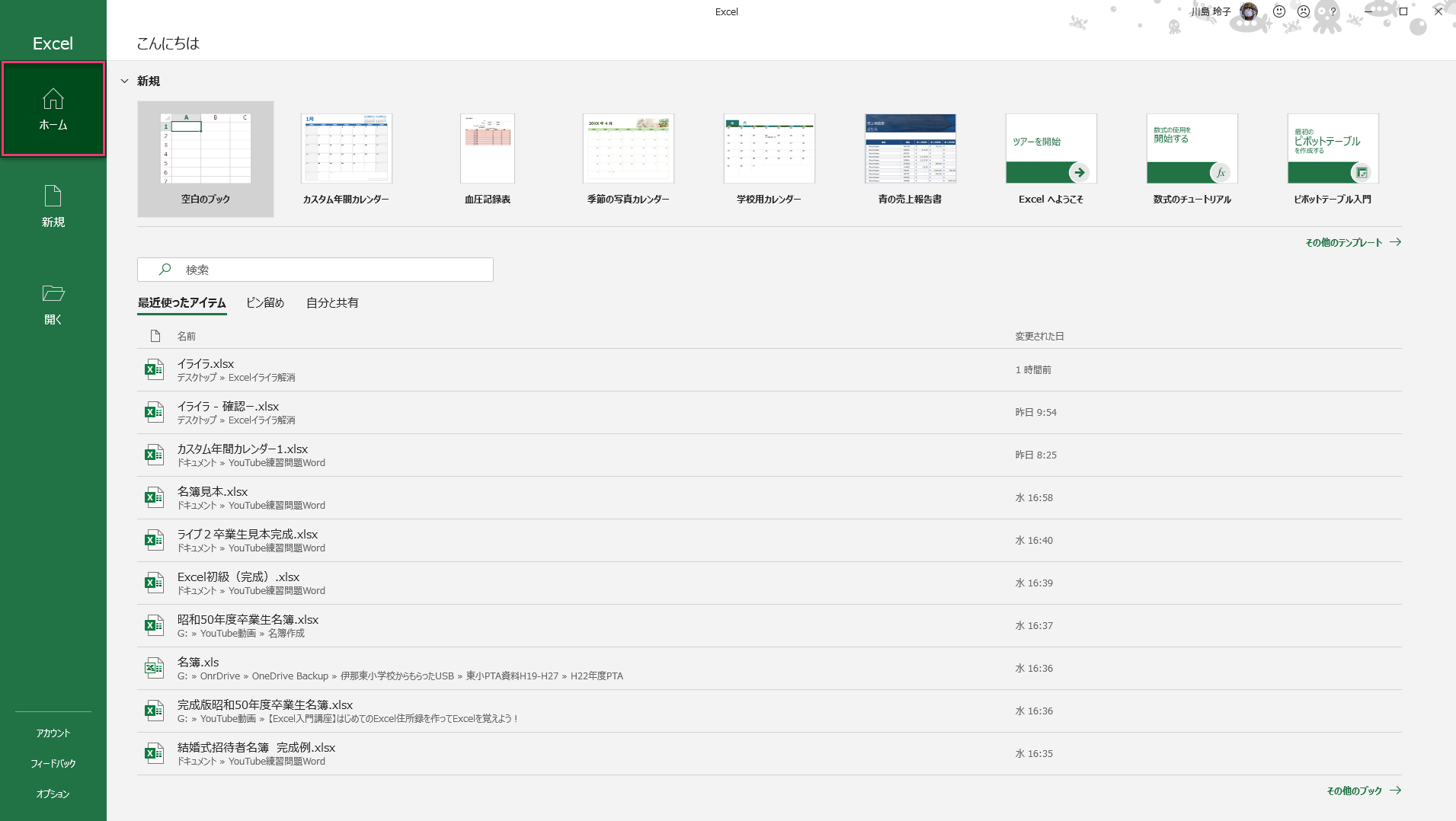Open the 開く folder icon in sidebar
Screen dimensions: 1456x821
pos(53,293)
